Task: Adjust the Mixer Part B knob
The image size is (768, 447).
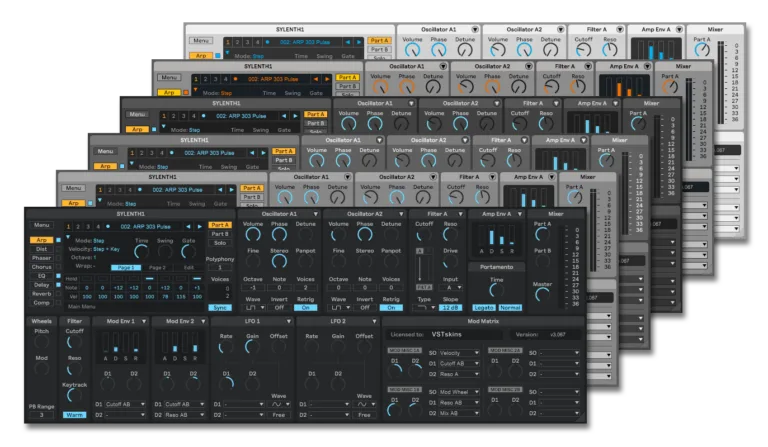Action: tap(542, 261)
